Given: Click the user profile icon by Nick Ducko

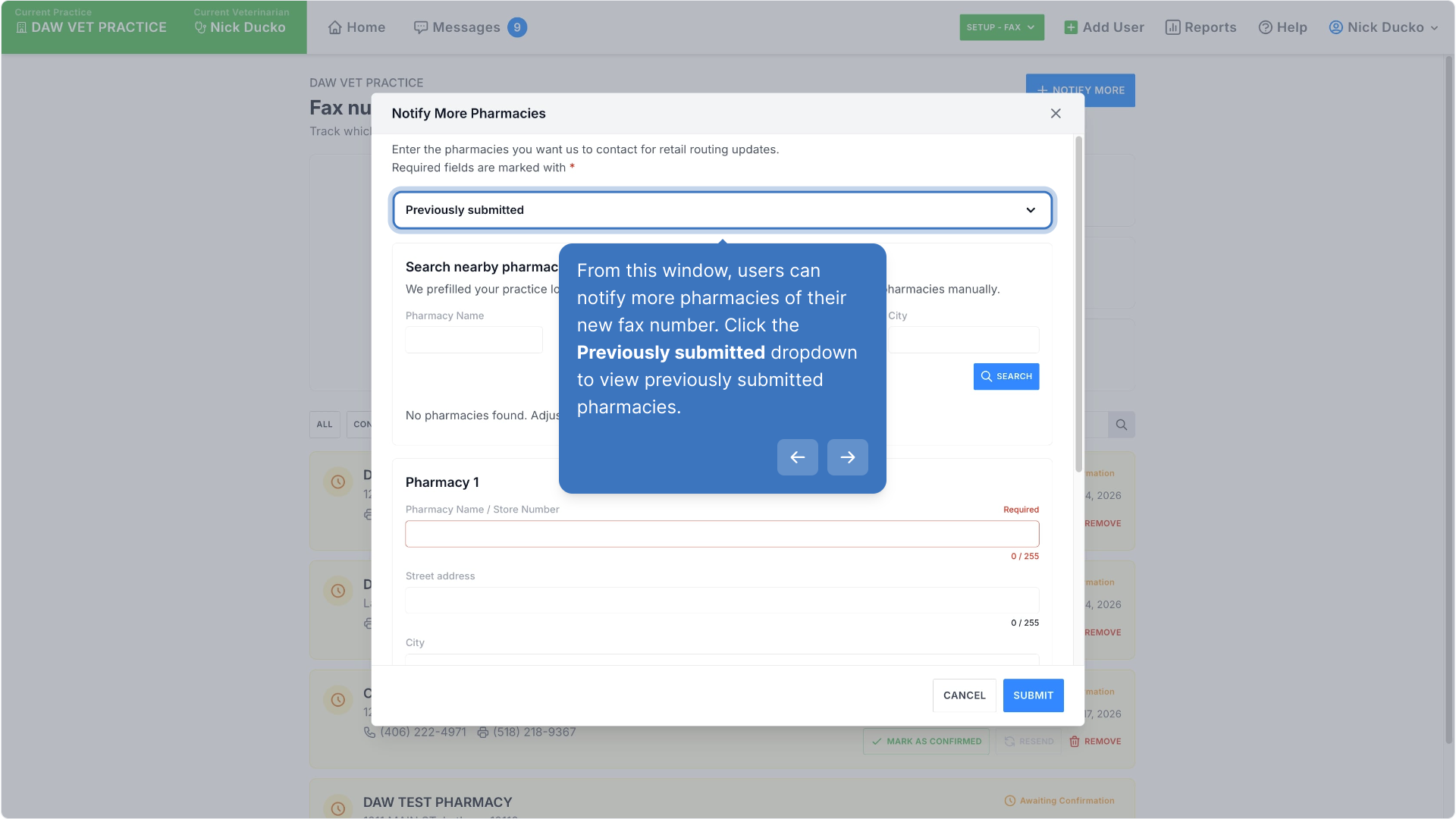Looking at the screenshot, I should pos(1336,27).
